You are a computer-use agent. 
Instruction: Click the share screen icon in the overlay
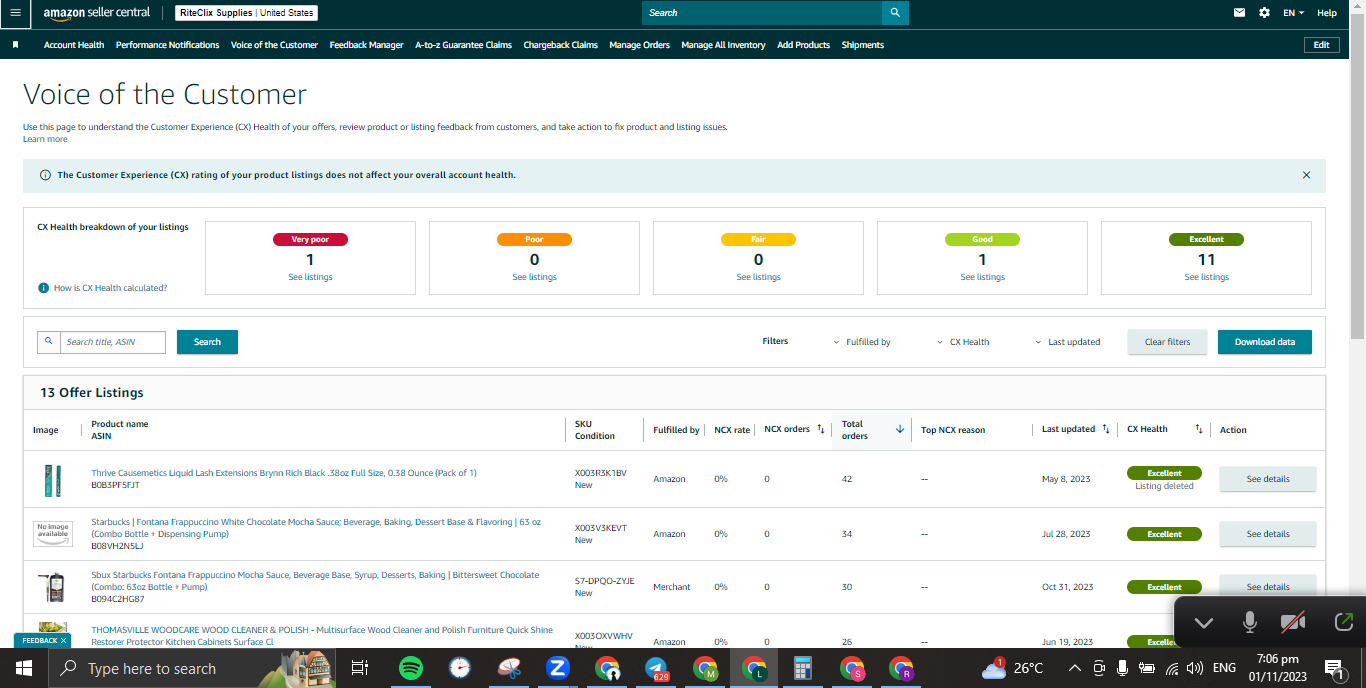[1344, 623]
